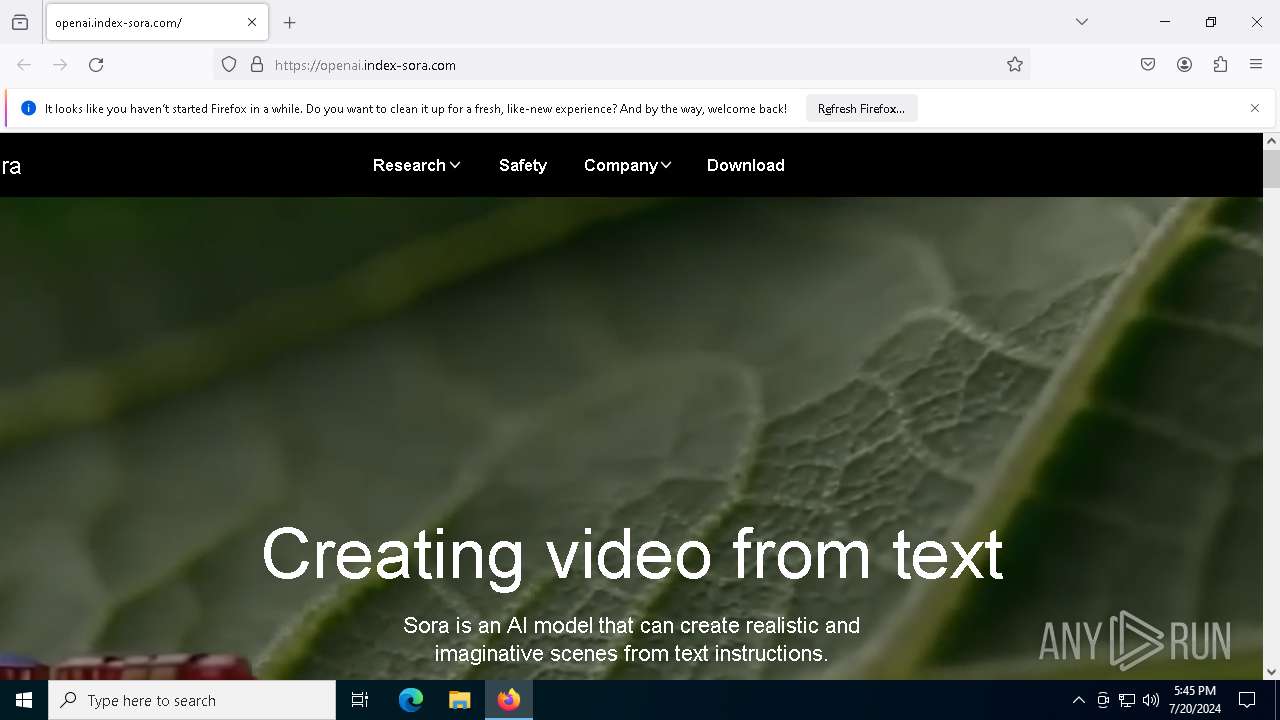Click the blue info icon in notification bar
1280x720 pixels.
pos(28,108)
